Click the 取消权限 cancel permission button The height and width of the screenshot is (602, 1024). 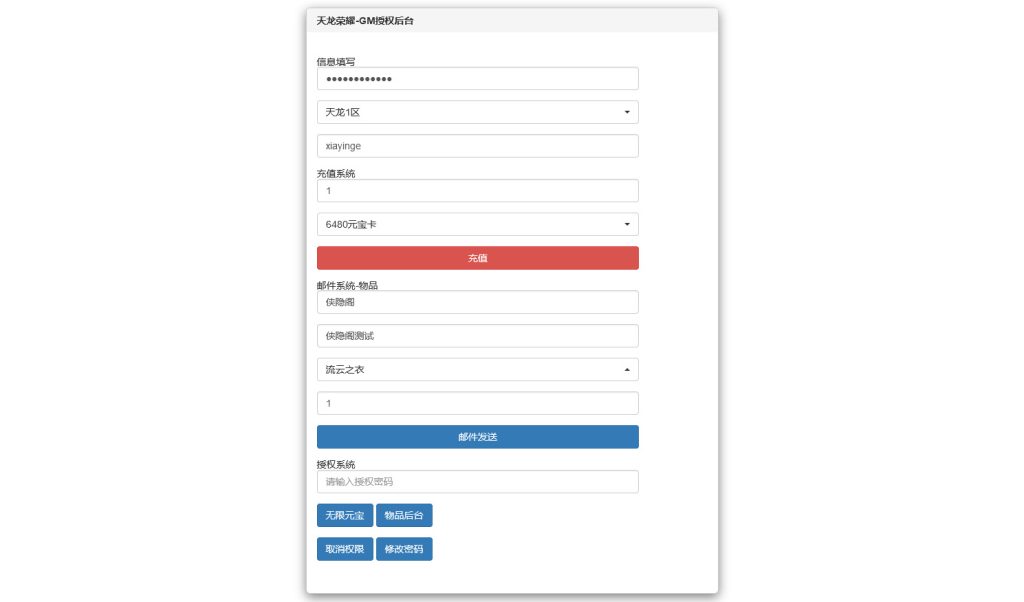[x=344, y=548]
